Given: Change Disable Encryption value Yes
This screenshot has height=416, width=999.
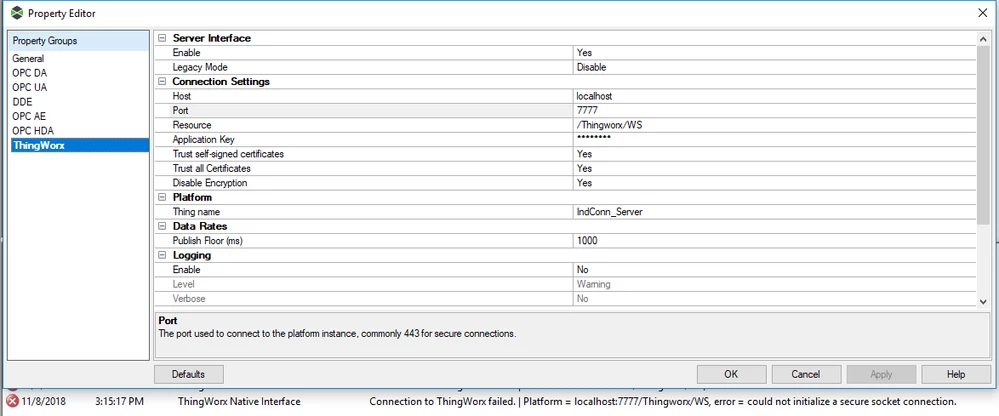Looking at the screenshot, I should point(773,183).
